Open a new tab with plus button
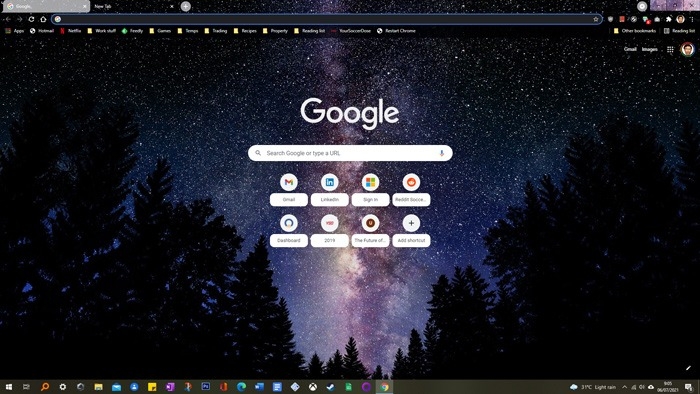700x394 pixels. pos(186,6)
